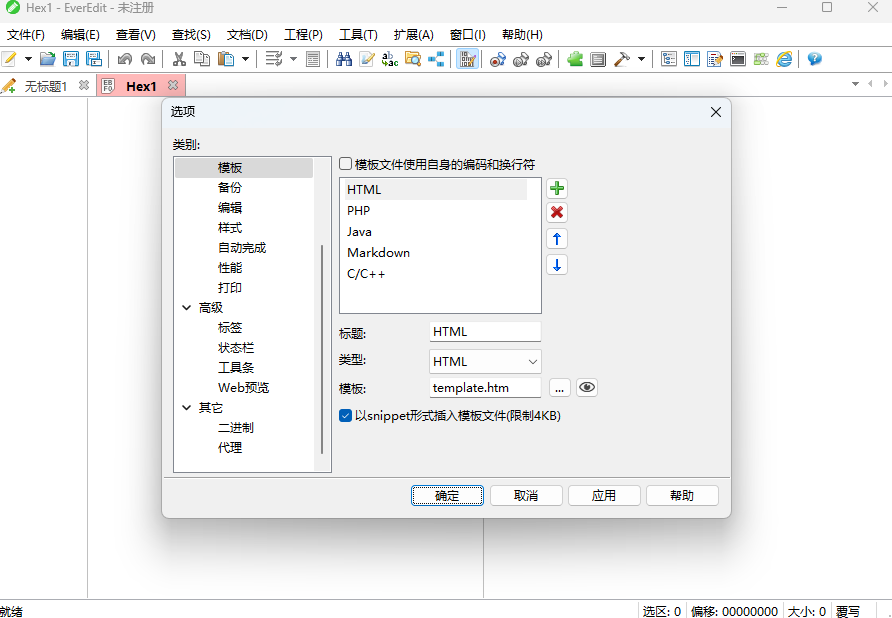Toggle hex editing mode icon
892x618 pixels.
[x=467, y=59]
